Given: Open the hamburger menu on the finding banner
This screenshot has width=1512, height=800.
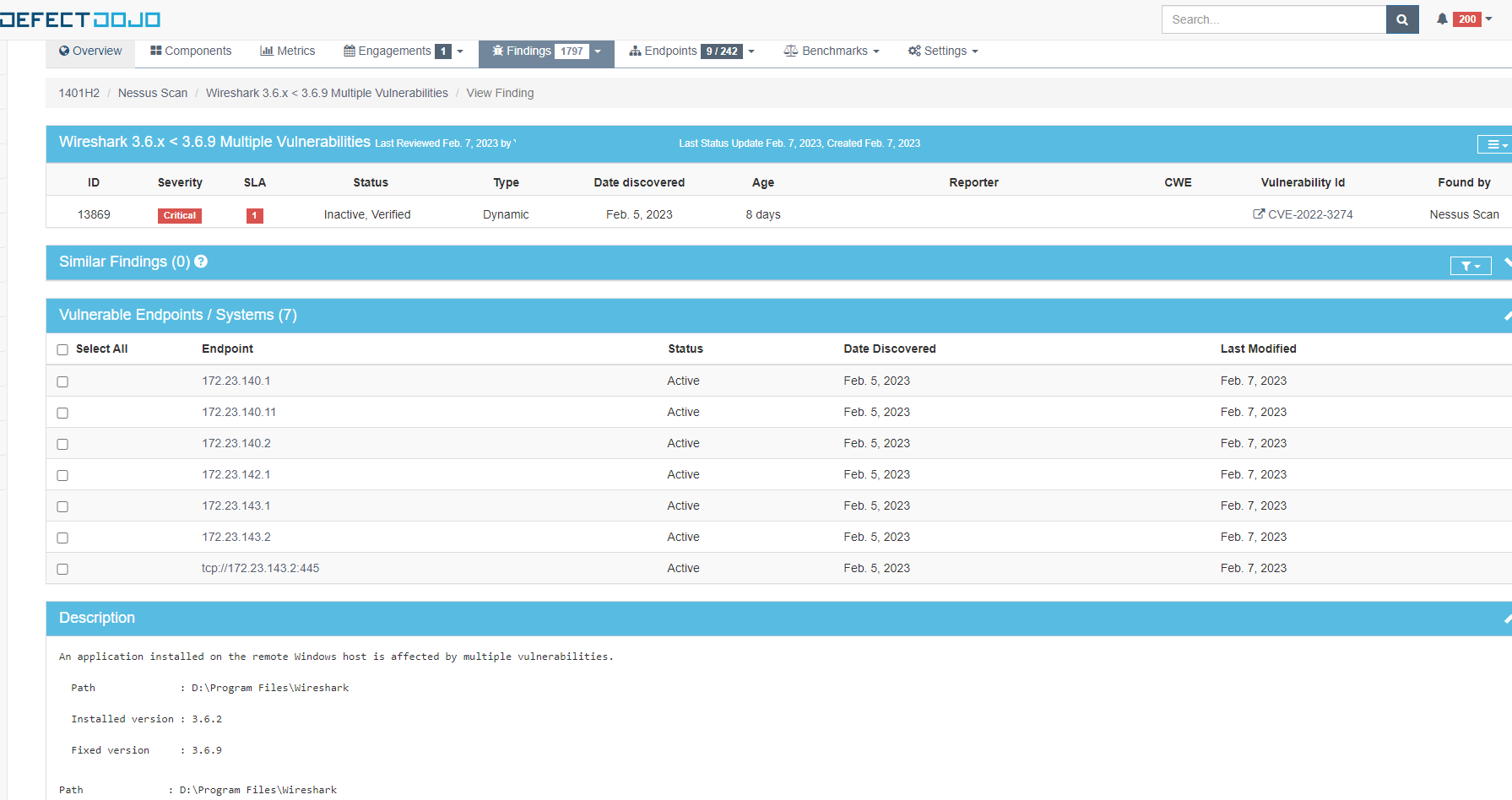Looking at the screenshot, I should tap(1494, 144).
